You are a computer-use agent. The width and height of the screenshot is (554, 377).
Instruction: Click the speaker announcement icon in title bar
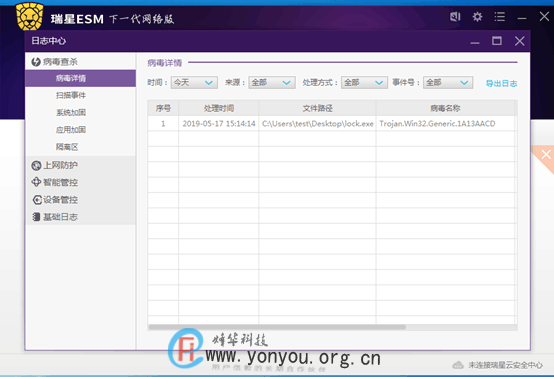[455, 17]
